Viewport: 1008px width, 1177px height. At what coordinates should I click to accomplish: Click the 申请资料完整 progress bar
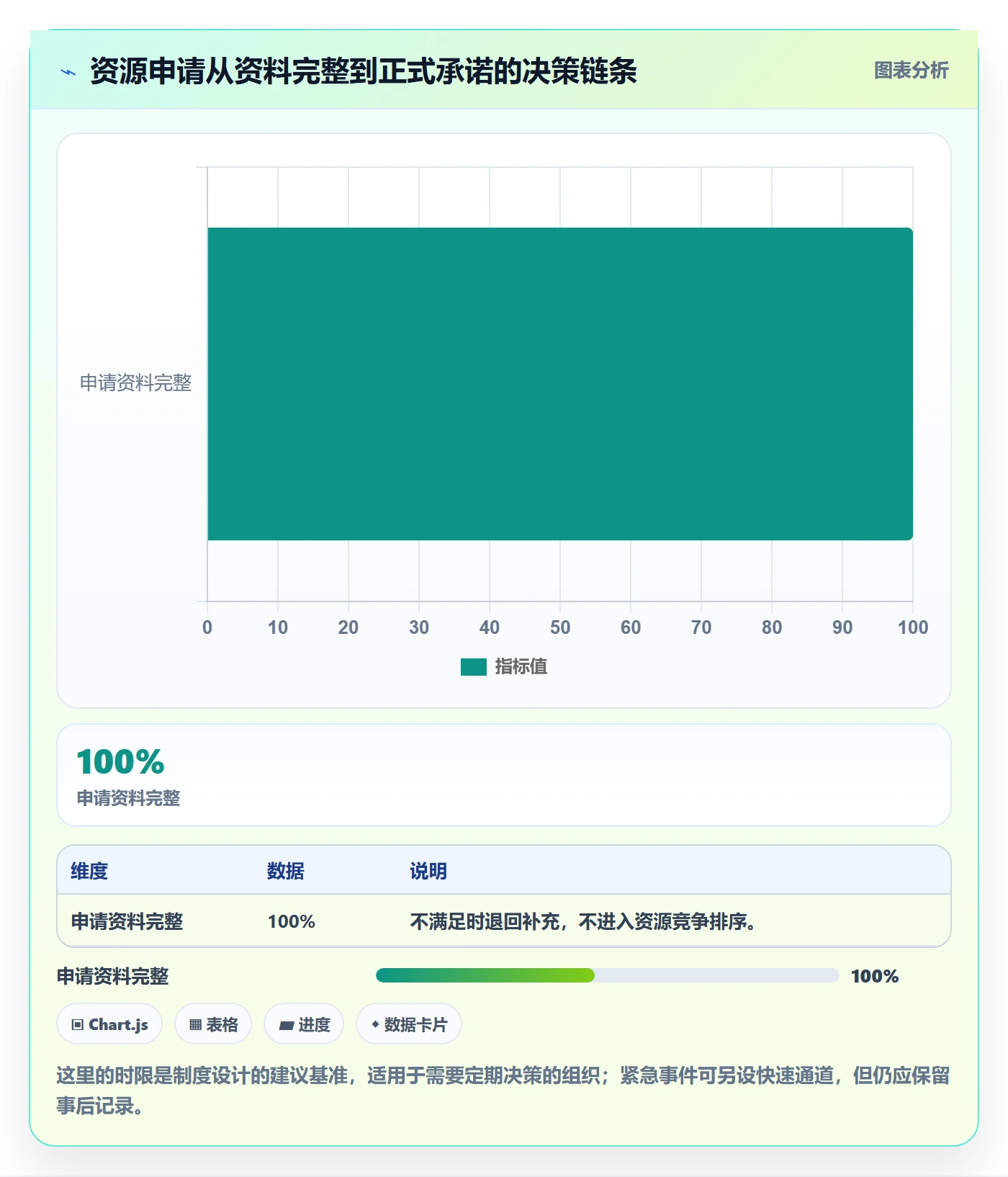[x=607, y=975]
